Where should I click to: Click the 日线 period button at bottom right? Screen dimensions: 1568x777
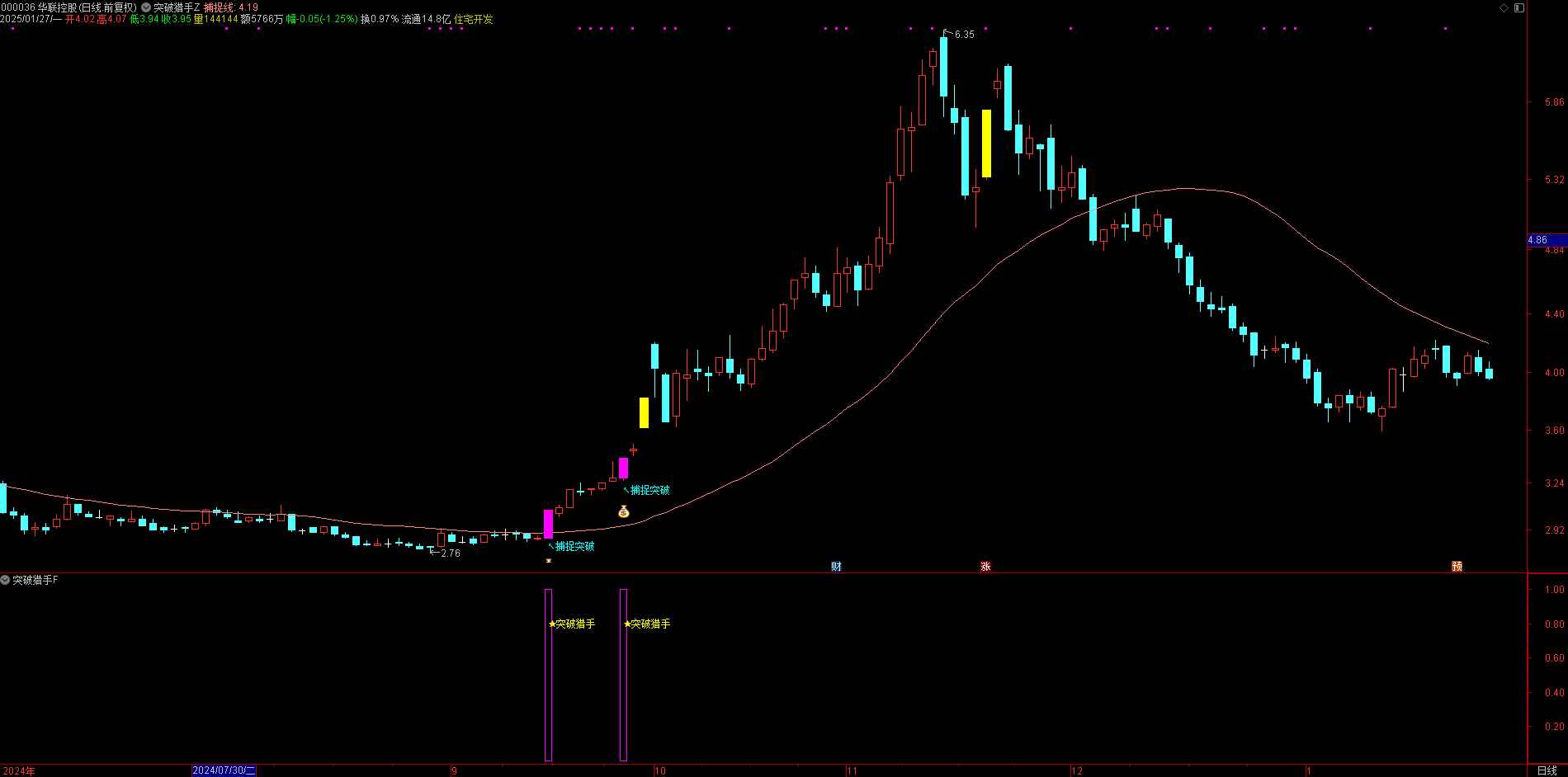pyautogui.click(x=1547, y=770)
